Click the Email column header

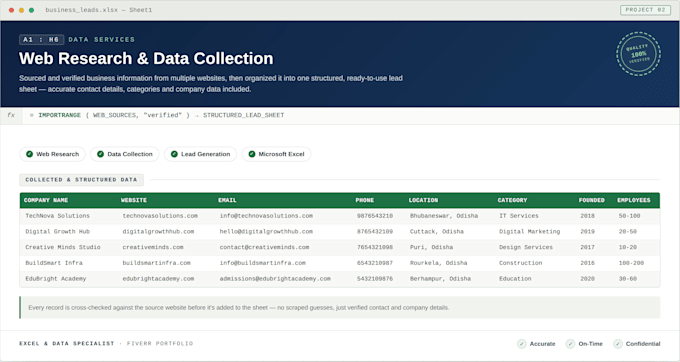tap(227, 200)
